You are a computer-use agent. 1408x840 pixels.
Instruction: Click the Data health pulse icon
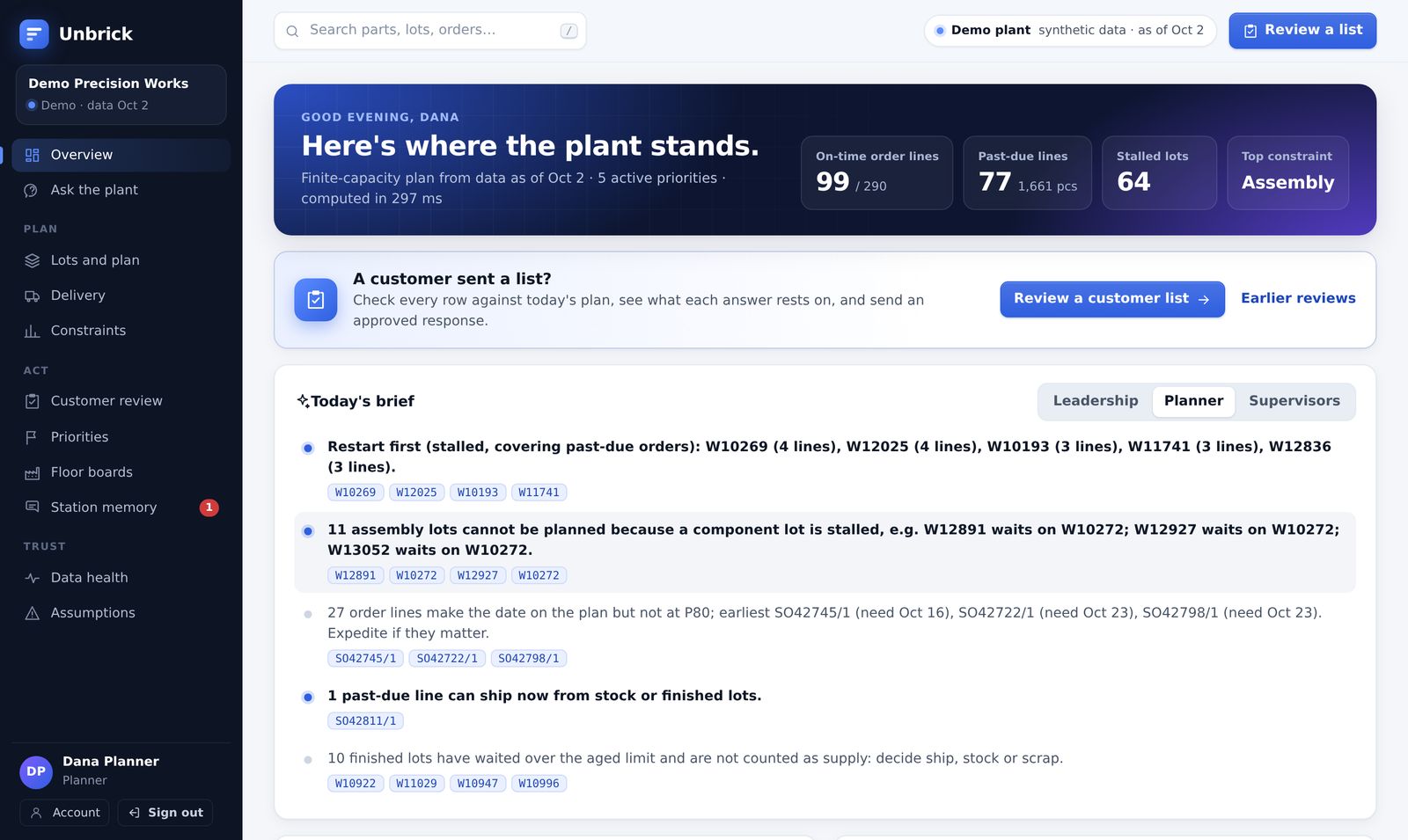(x=32, y=578)
